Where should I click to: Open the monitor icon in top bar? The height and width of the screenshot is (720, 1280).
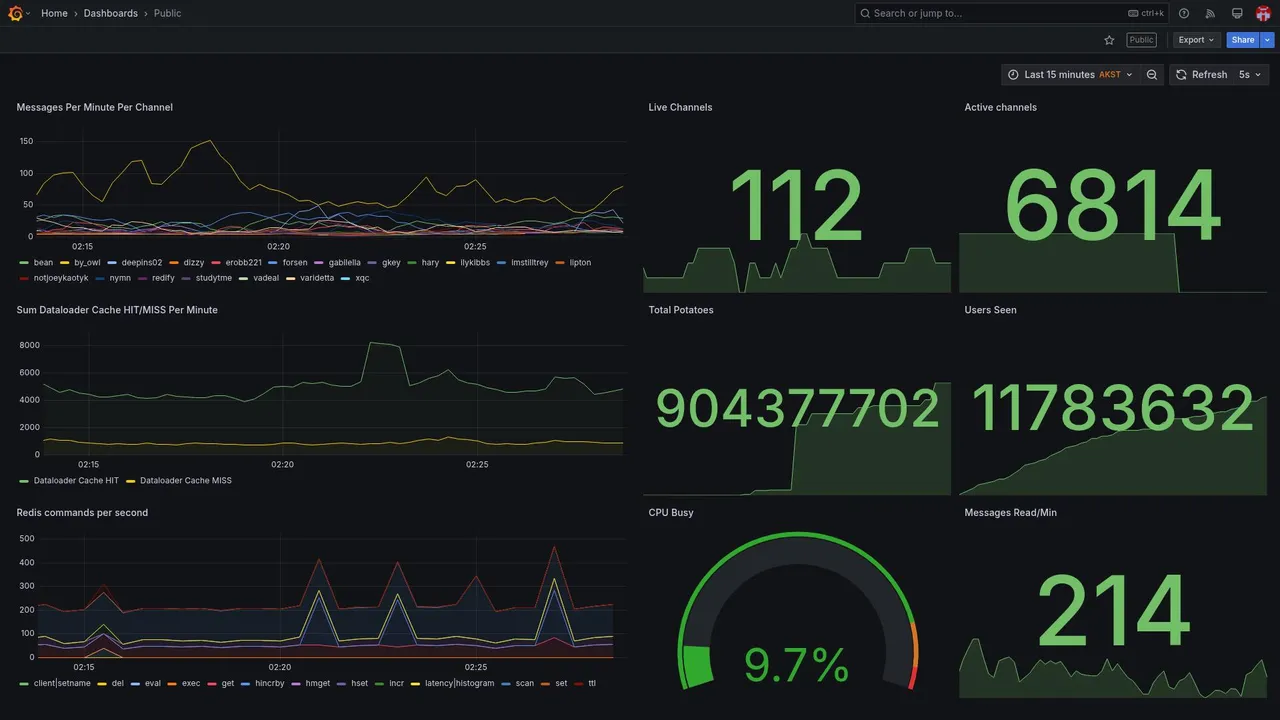[x=1237, y=13]
